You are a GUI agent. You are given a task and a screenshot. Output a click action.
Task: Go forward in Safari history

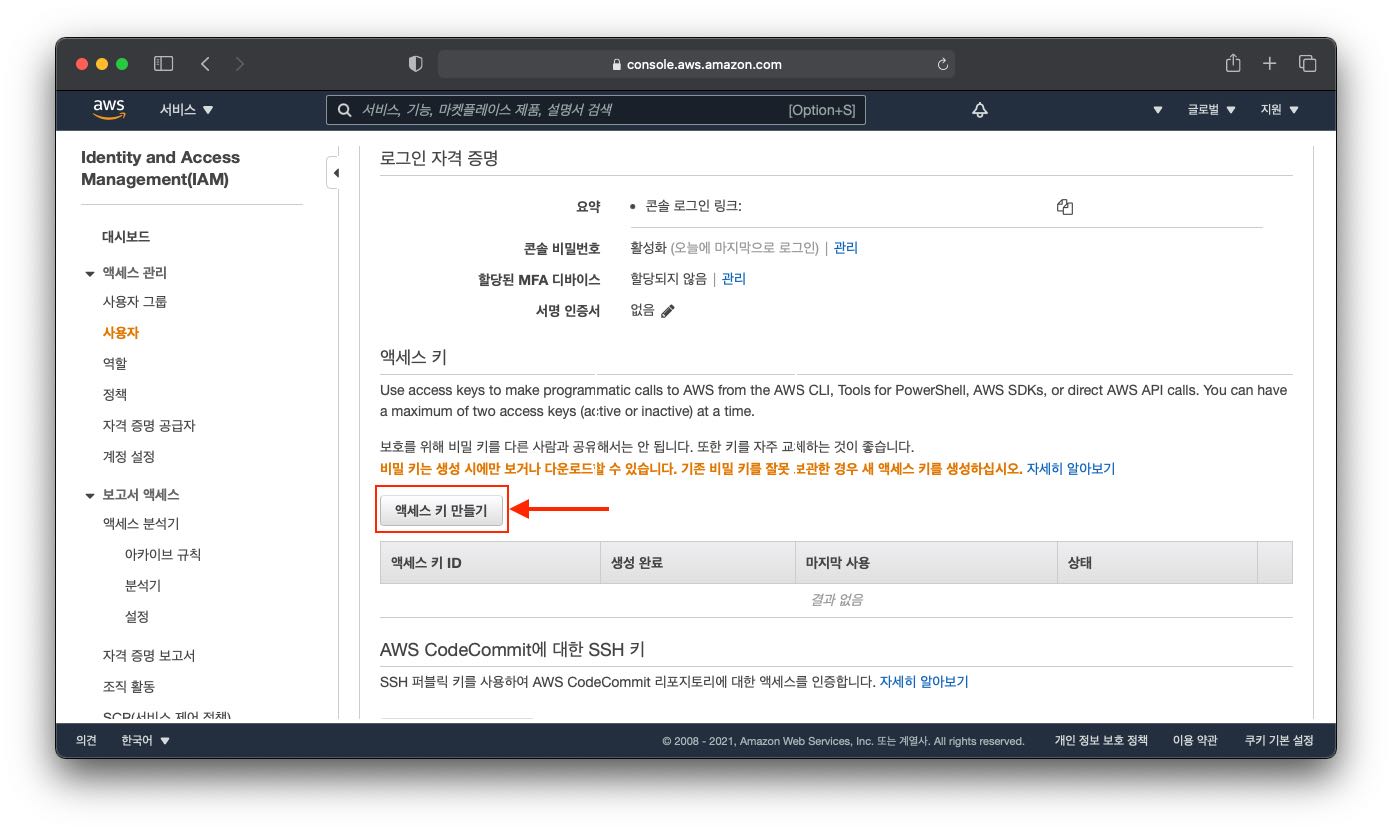[239, 64]
